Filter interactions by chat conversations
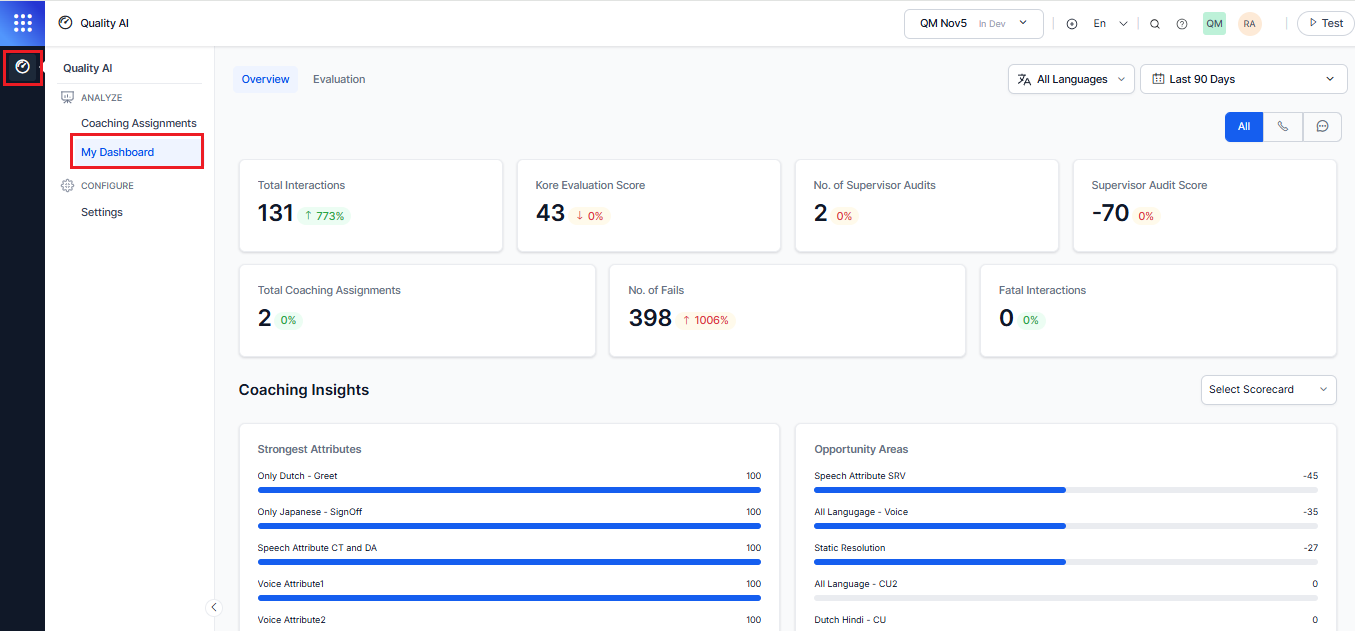Screen dimensions: 1355x631 point(1322,127)
